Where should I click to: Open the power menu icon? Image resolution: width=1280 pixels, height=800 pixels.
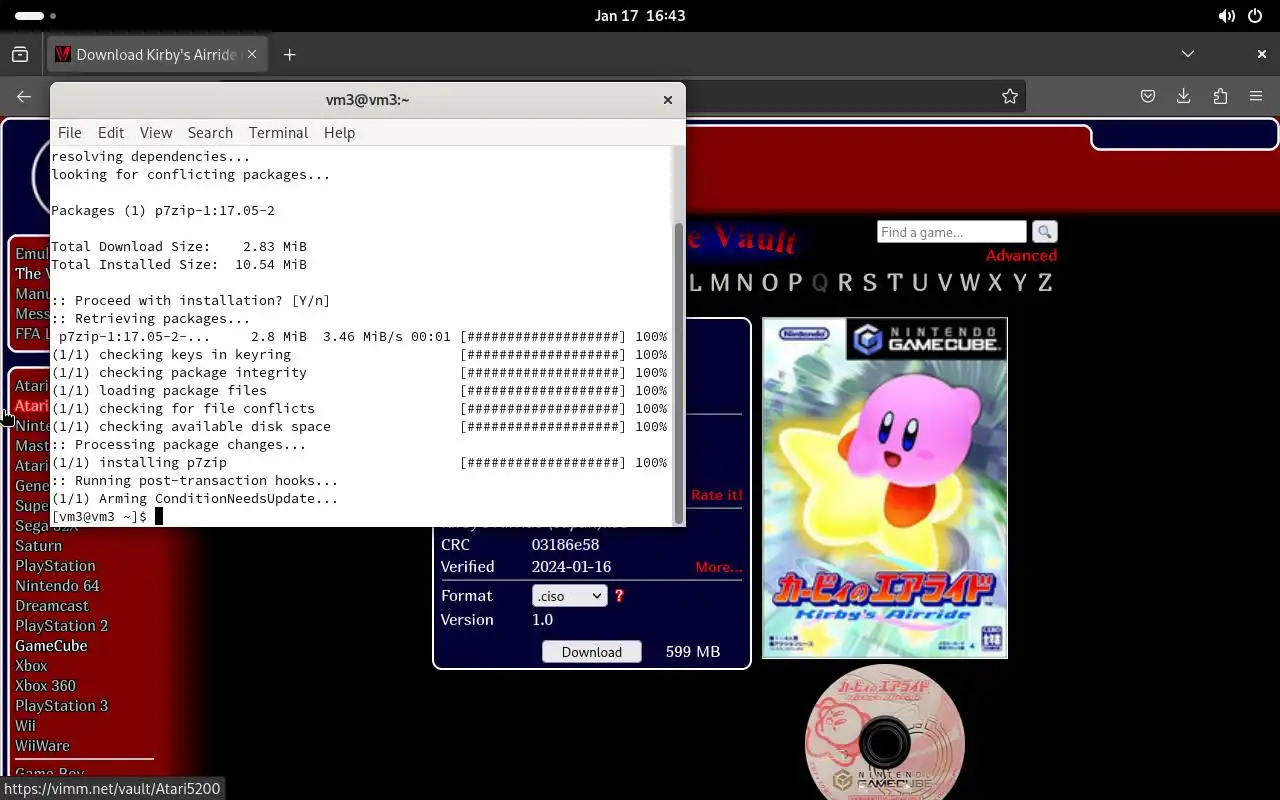pyautogui.click(x=1256, y=16)
